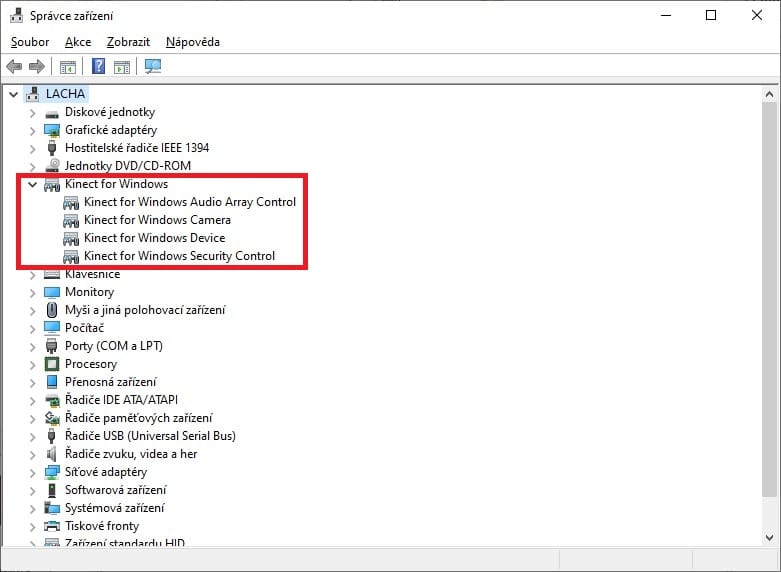This screenshot has height=572, width=781.
Task: Open the Zobrazit menu
Action: (x=128, y=42)
